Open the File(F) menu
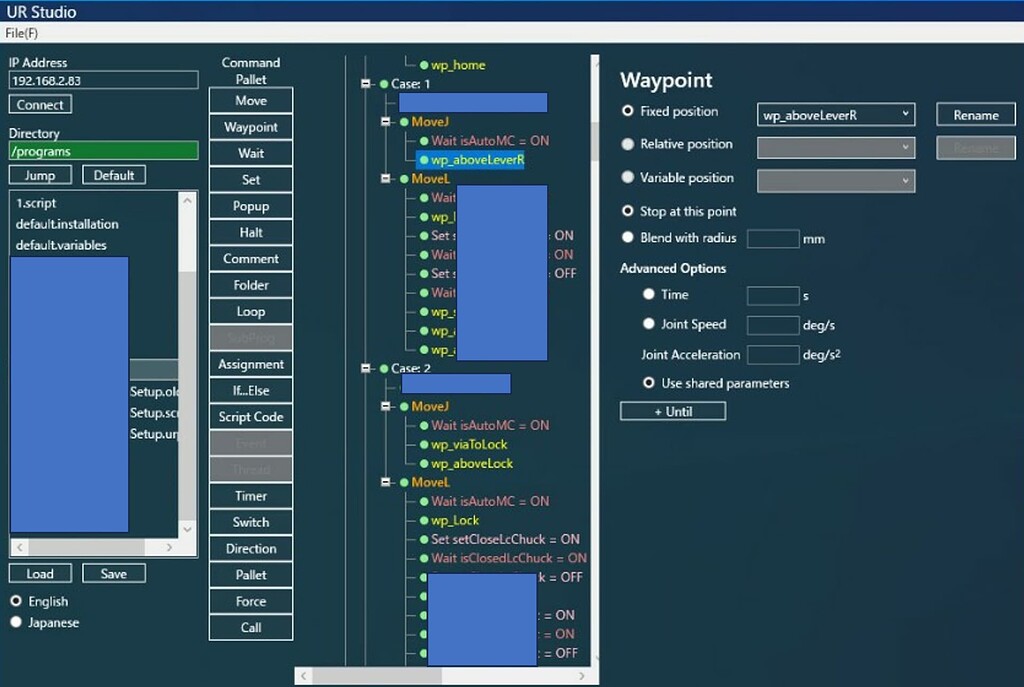 point(22,33)
